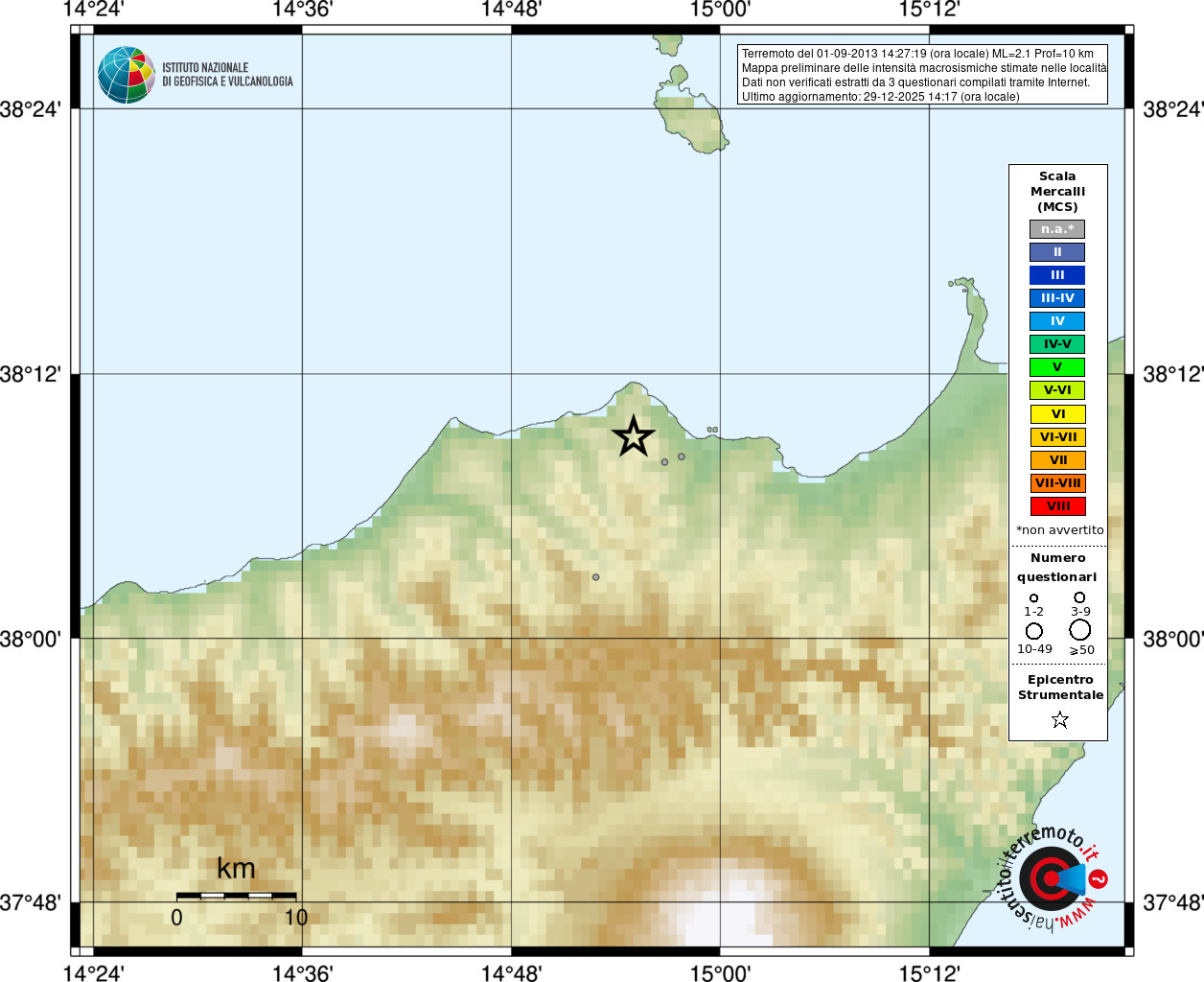Click the 3-9 questionnaires circle symbol
This screenshot has width=1204, height=982.
pos(1079,597)
